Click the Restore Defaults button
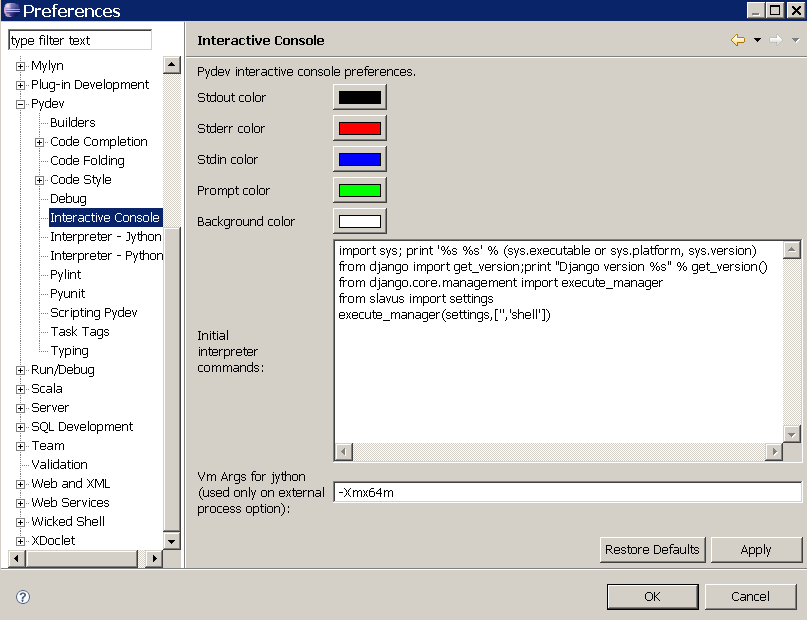807x620 pixels. [x=653, y=550]
